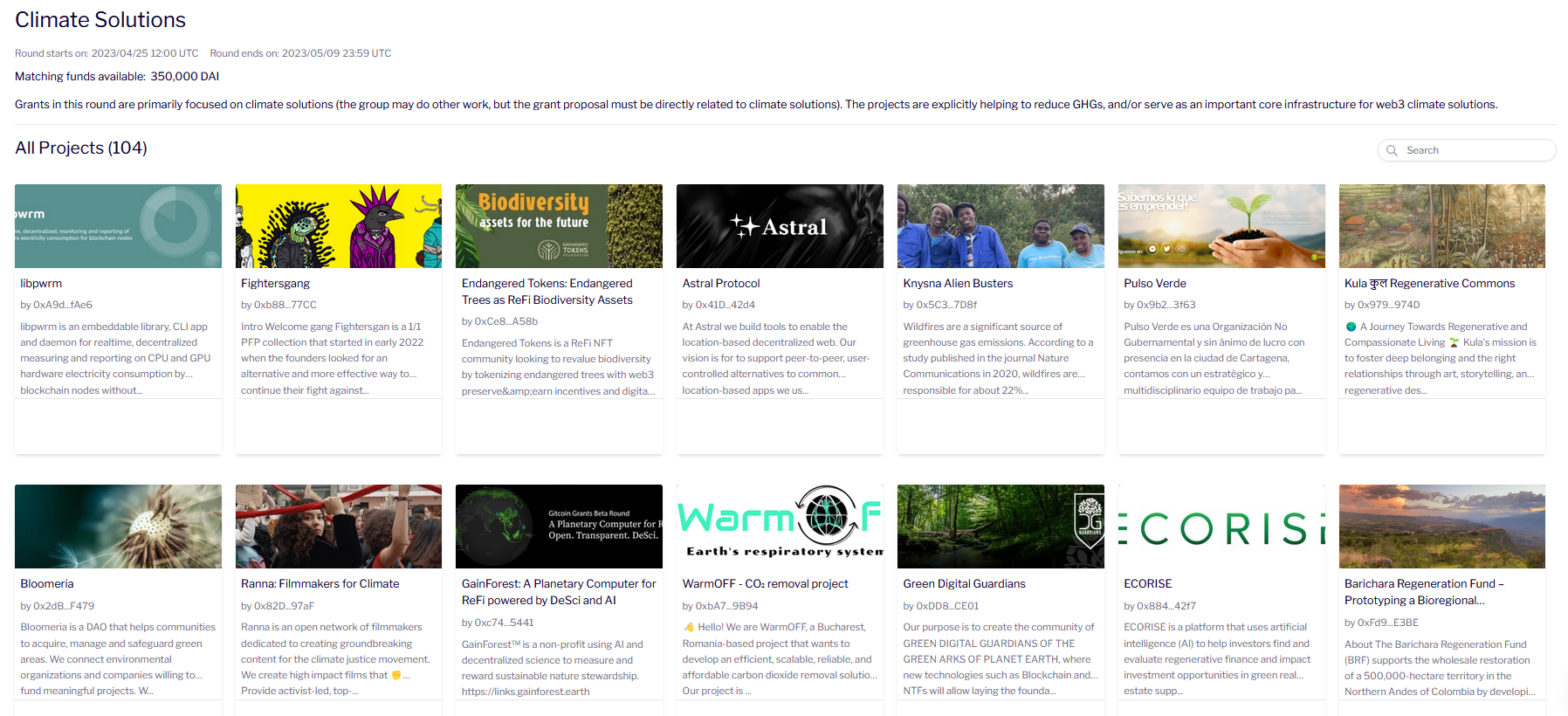Open the Astral logo banner
The width and height of the screenshot is (1568, 716).
point(780,226)
